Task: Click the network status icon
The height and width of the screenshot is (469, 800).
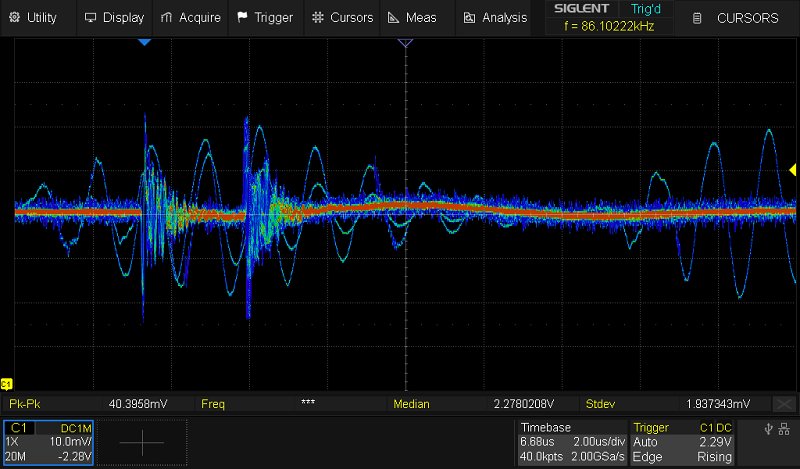Action: coord(786,431)
